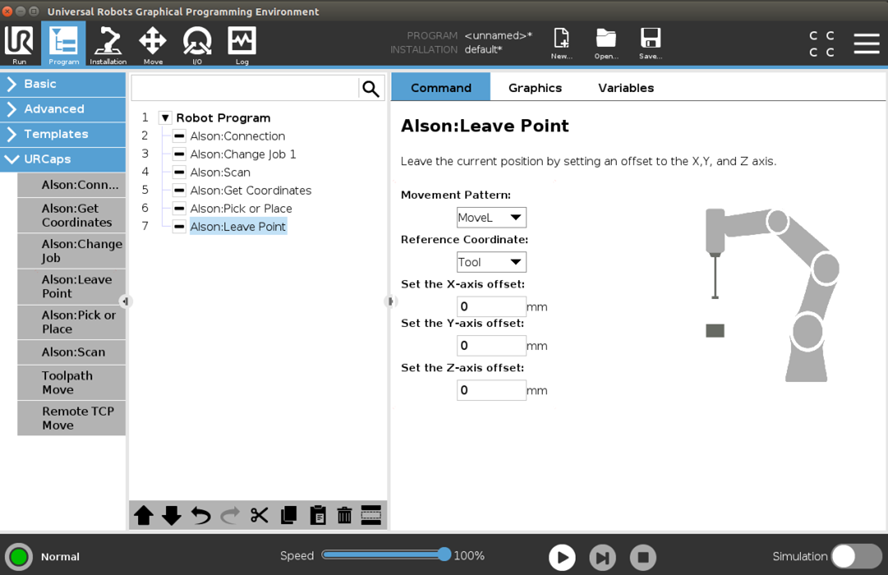Select Alson:Change Job 1 tree node
The width and height of the screenshot is (888, 575).
click(243, 154)
